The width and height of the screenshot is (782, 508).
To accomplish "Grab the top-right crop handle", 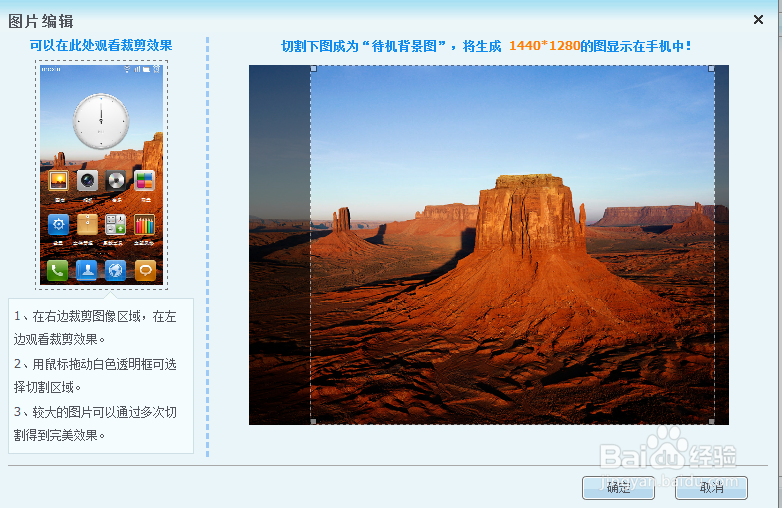I will click(x=711, y=69).
